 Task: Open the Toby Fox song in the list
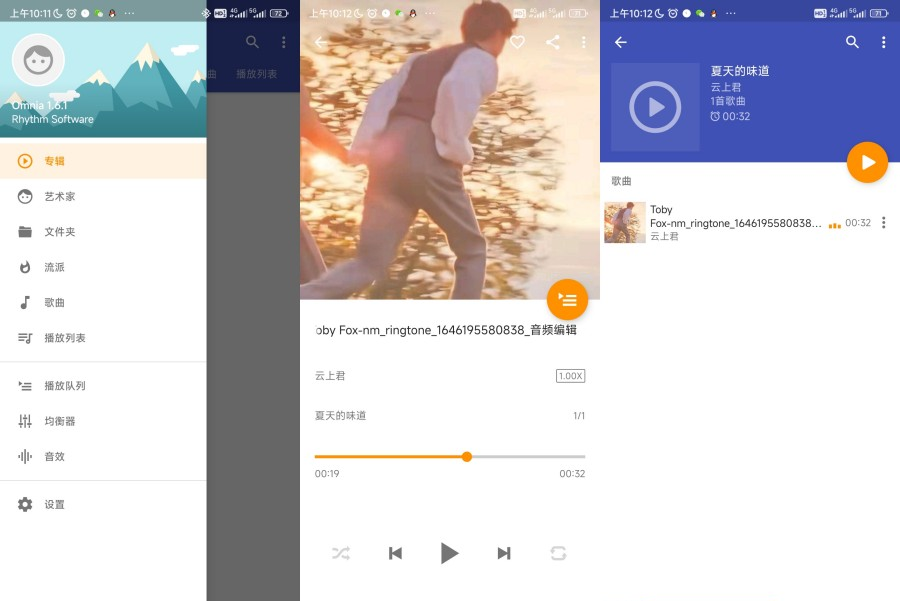click(750, 223)
